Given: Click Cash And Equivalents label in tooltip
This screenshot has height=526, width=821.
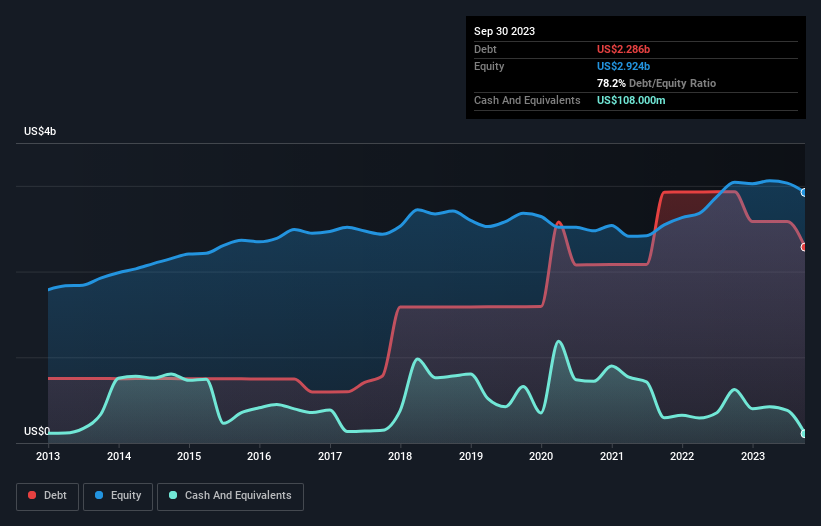Looking at the screenshot, I should tap(527, 100).
